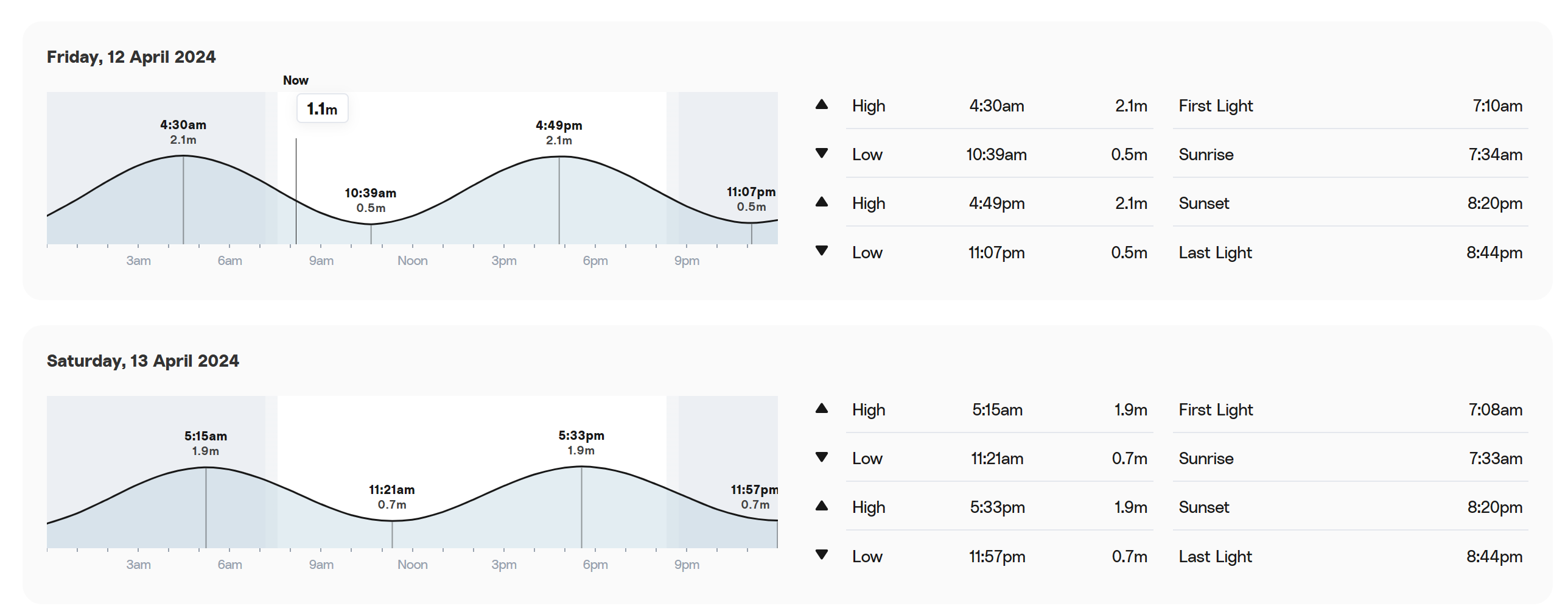Click the Saturday, 13 April 2024 heading
Viewport: 1568px width, 614px height.
click(143, 361)
